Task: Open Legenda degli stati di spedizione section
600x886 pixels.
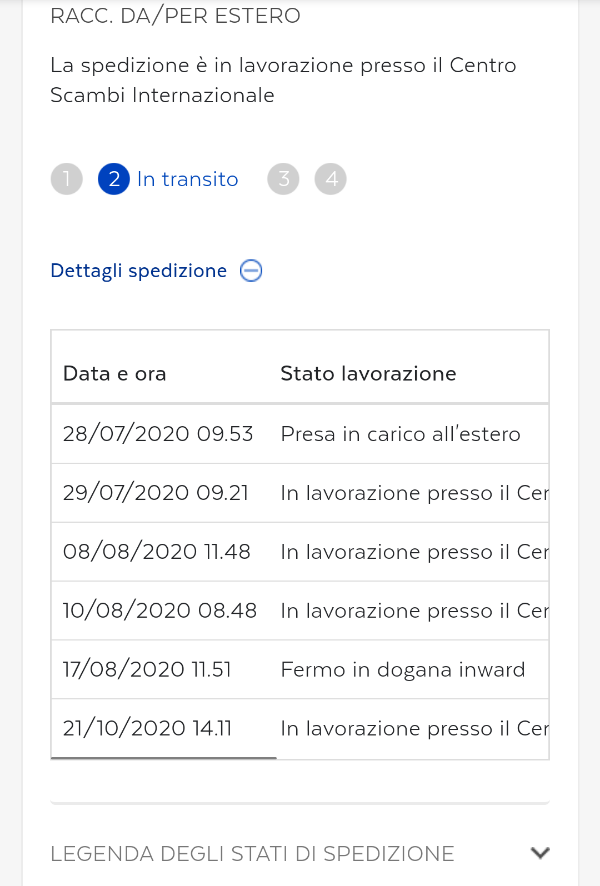Action: [252, 853]
